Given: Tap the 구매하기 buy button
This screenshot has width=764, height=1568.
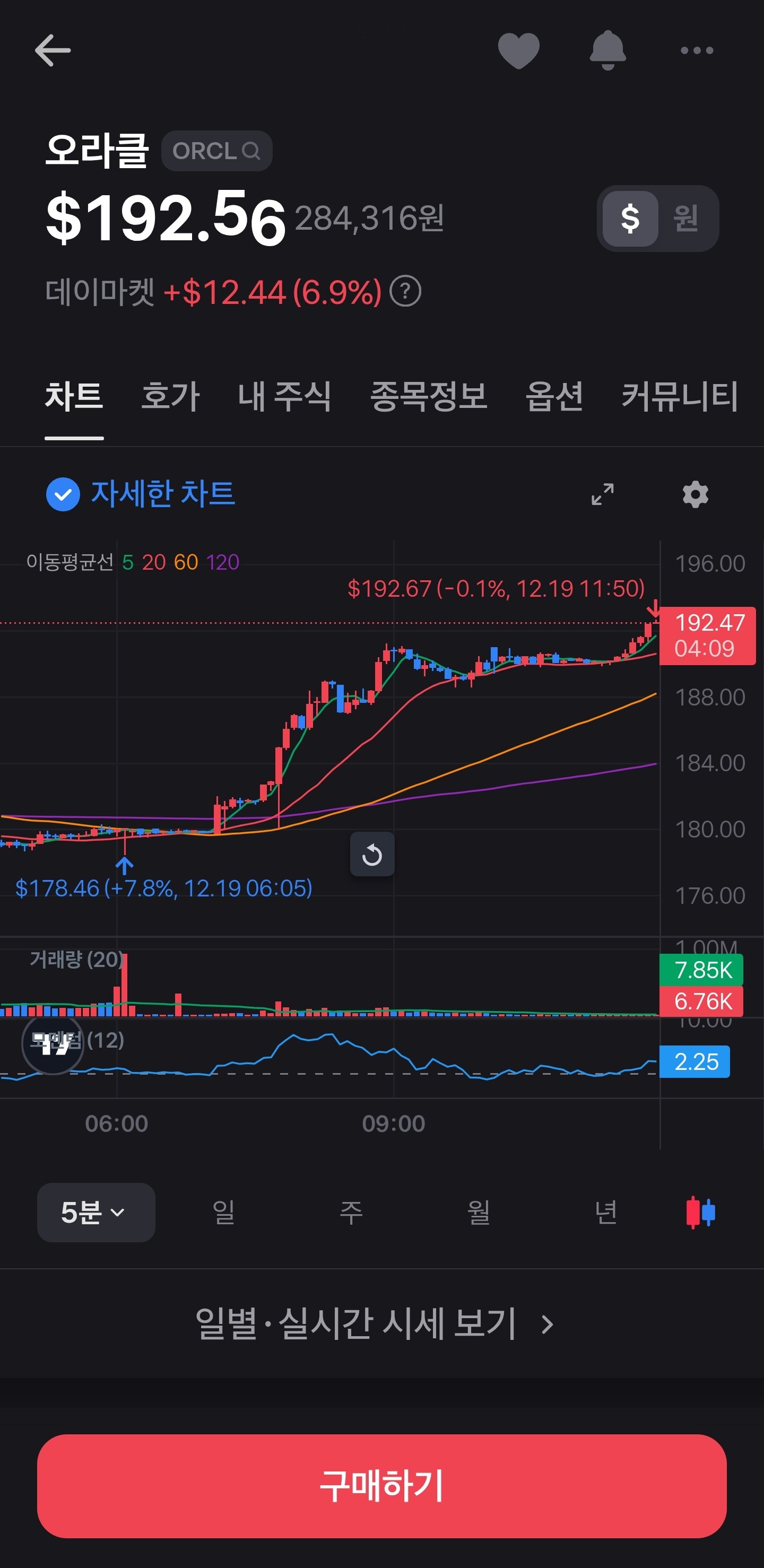Looking at the screenshot, I should [x=381, y=1486].
